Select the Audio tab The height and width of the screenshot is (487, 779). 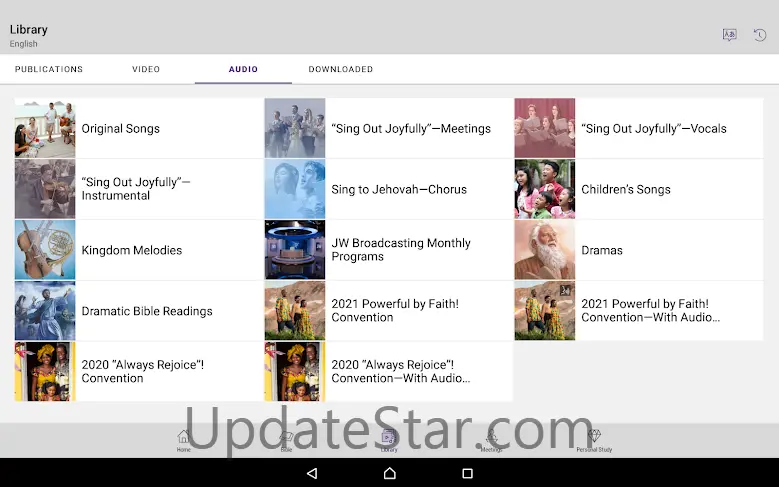coord(243,69)
